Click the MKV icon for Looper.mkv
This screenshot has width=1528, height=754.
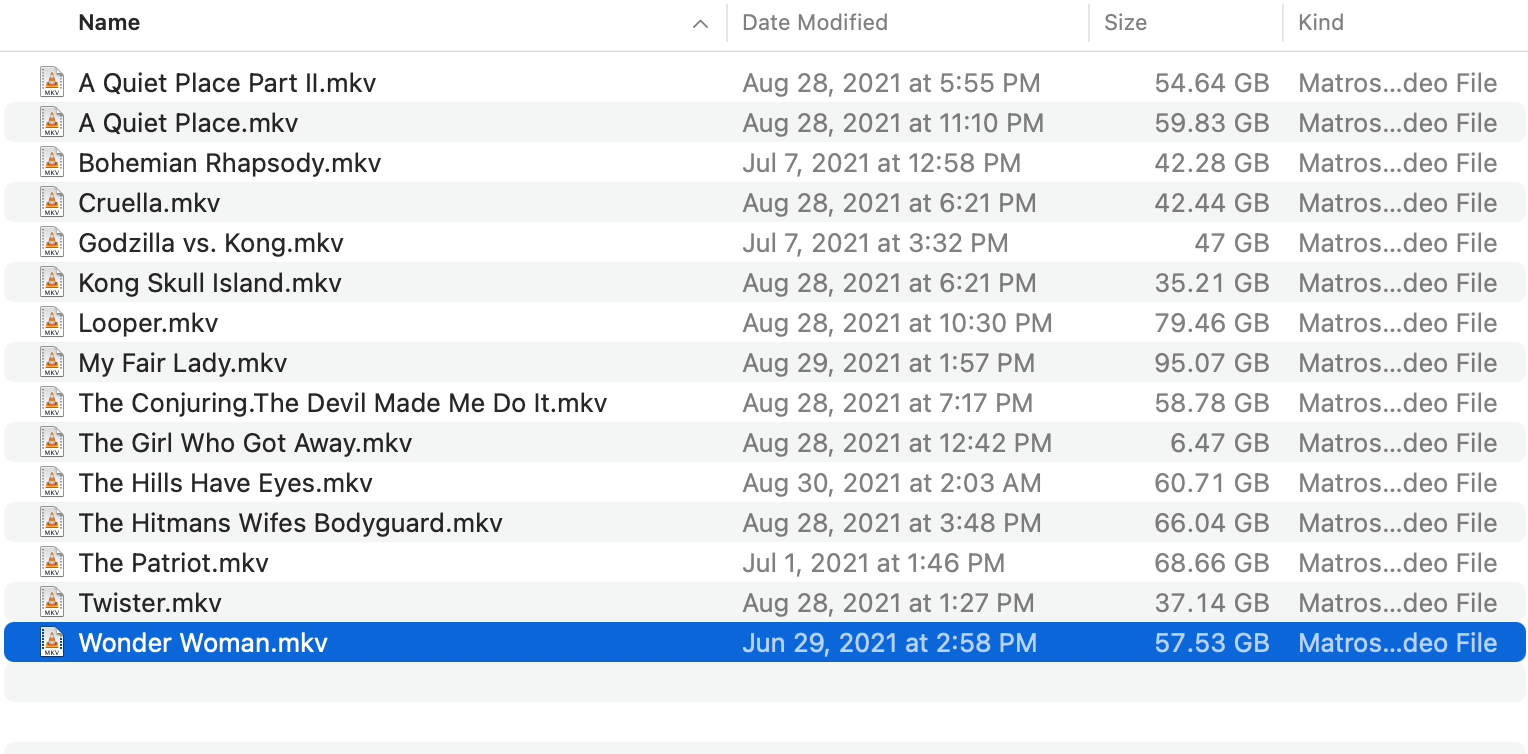(52, 323)
